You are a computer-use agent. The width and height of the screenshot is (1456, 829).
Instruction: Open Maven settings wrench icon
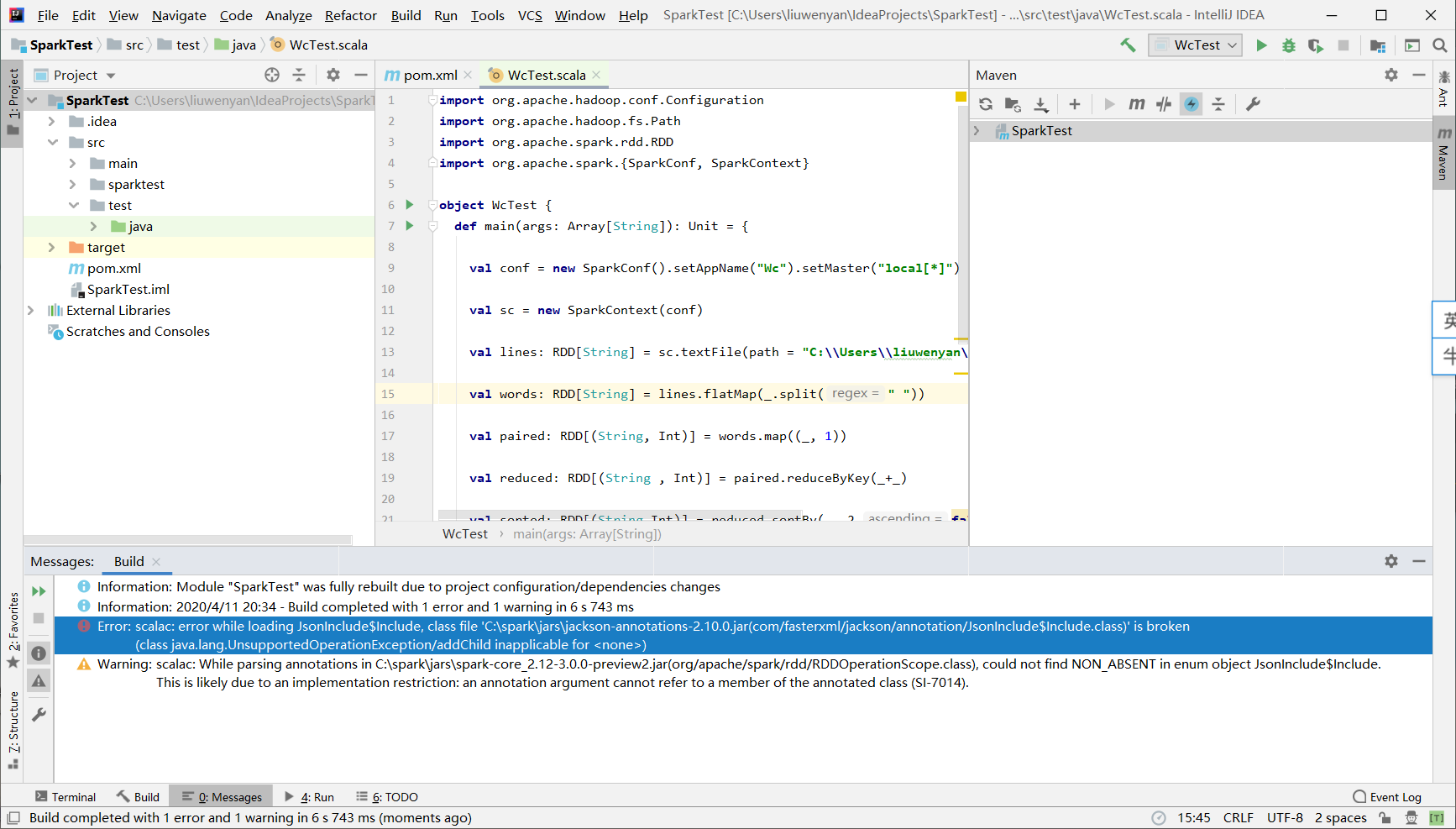click(x=1253, y=104)
